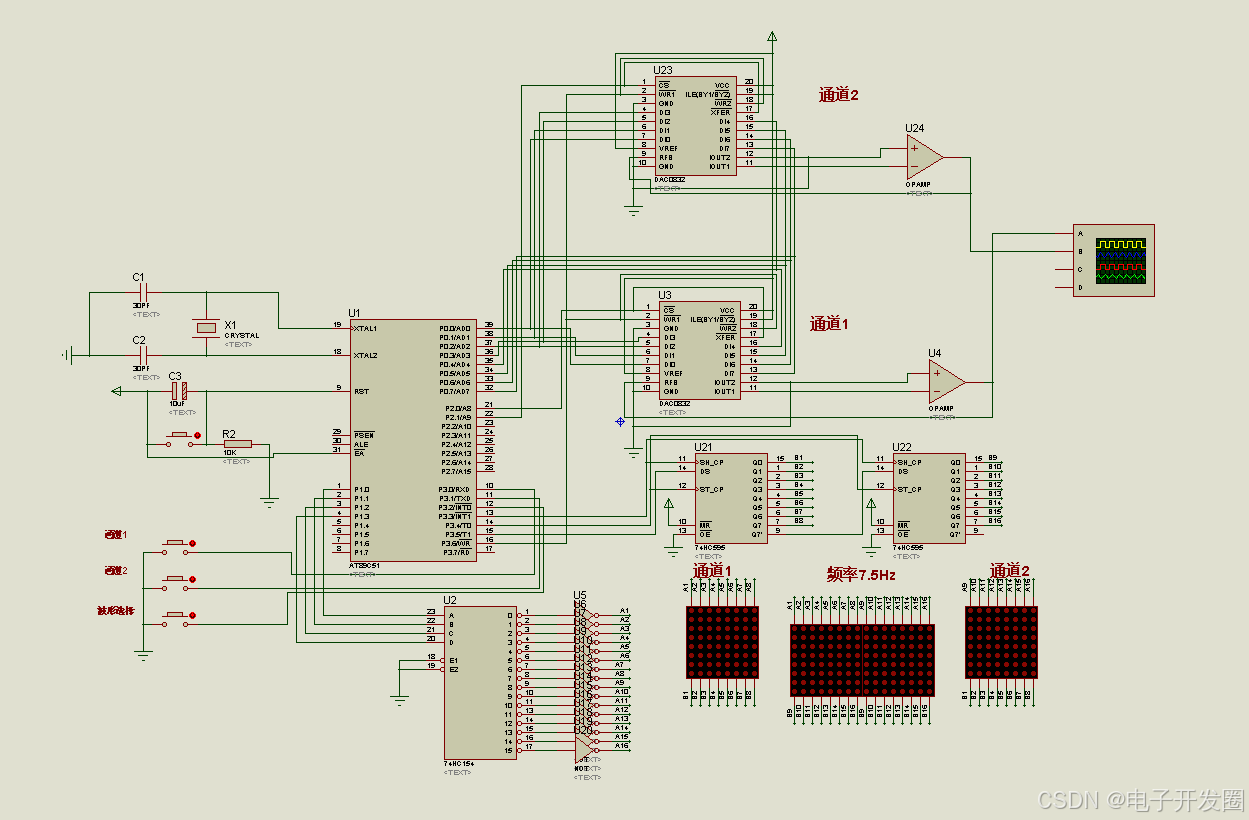Viewport: 1249px width, 820px height.
Task: Click the 频率7.5Hz wide LED dot matrix
Action: [862, 660]
